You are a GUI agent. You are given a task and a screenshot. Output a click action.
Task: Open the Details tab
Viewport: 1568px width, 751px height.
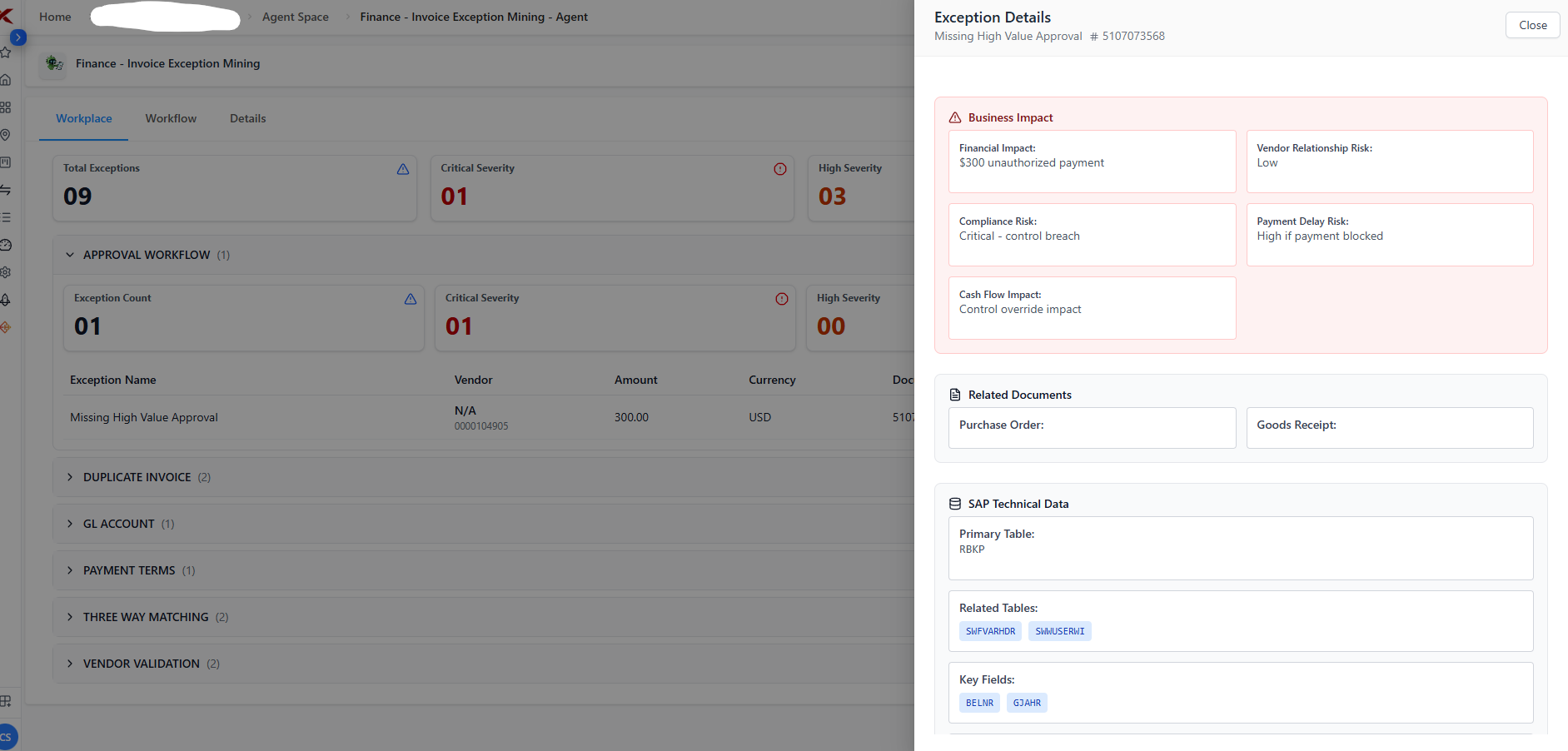(247, 118)
